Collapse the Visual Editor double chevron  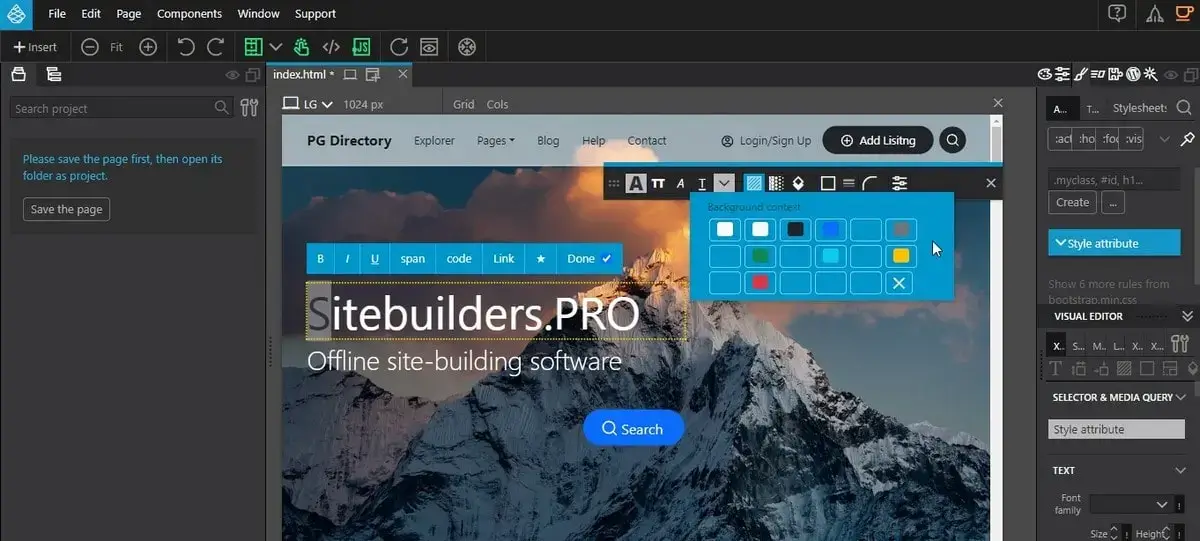click(1187, 316)
